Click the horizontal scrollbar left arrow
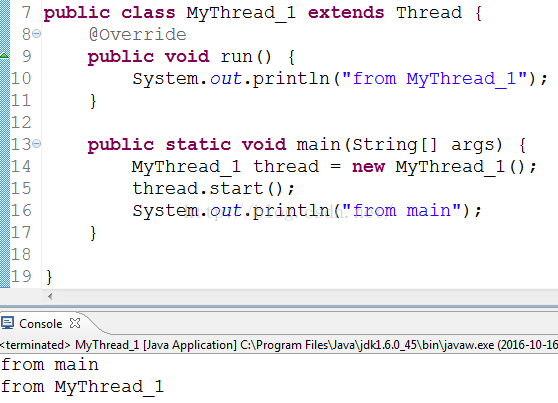Screen dimensions: 558x403 coord(50,296)
